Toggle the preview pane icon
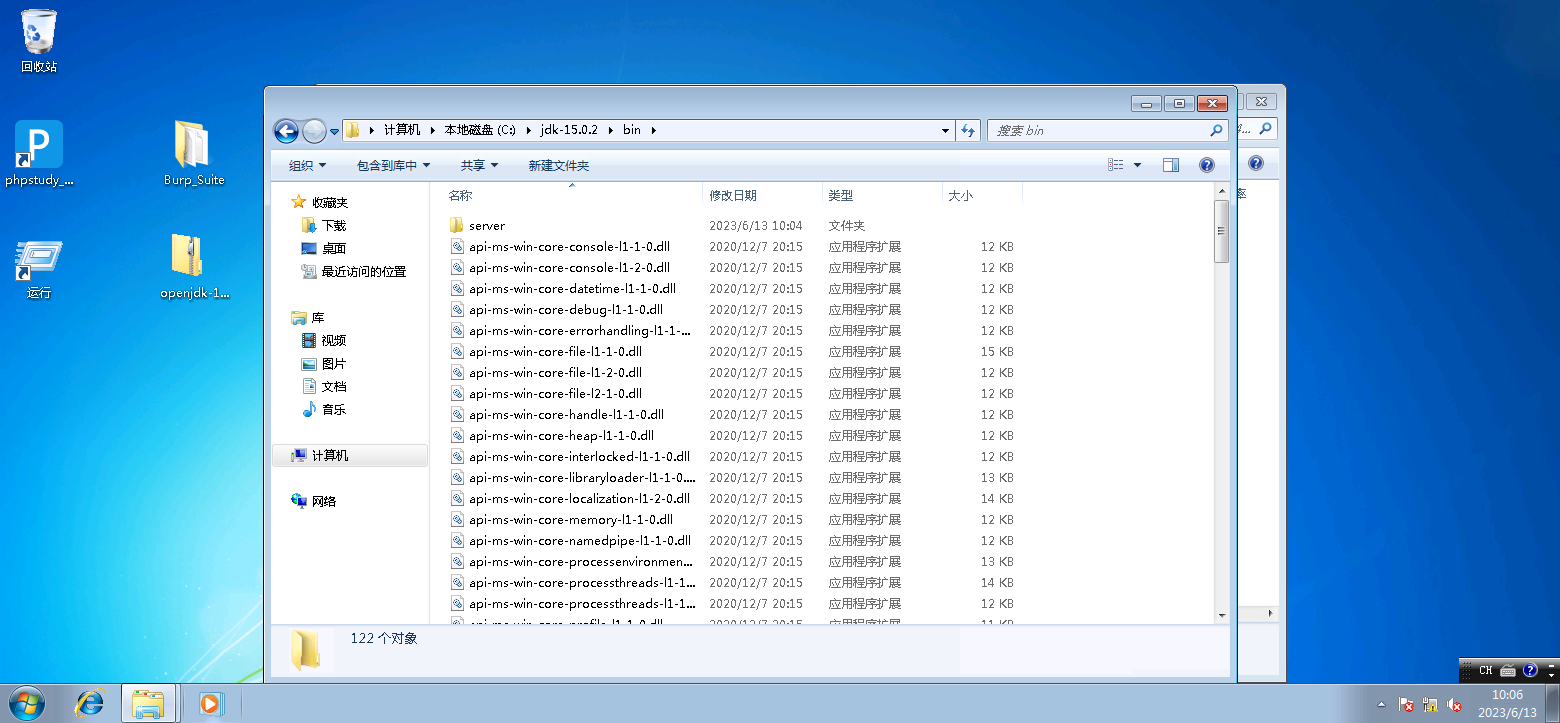Viewport: 1560px width, 723px height. tap(1171, 165)
